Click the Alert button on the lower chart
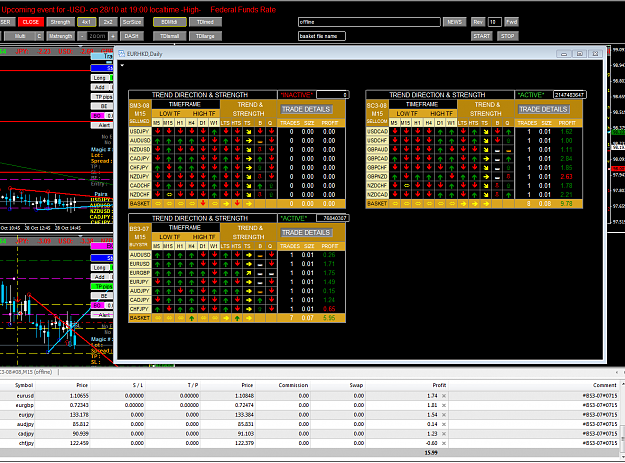The width and height of the screenshot is (625, 463). (x=102, y=315)
